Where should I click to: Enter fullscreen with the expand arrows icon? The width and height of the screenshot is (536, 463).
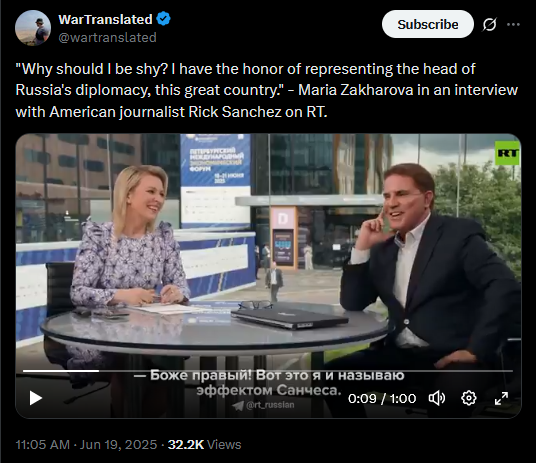point(501,398)
